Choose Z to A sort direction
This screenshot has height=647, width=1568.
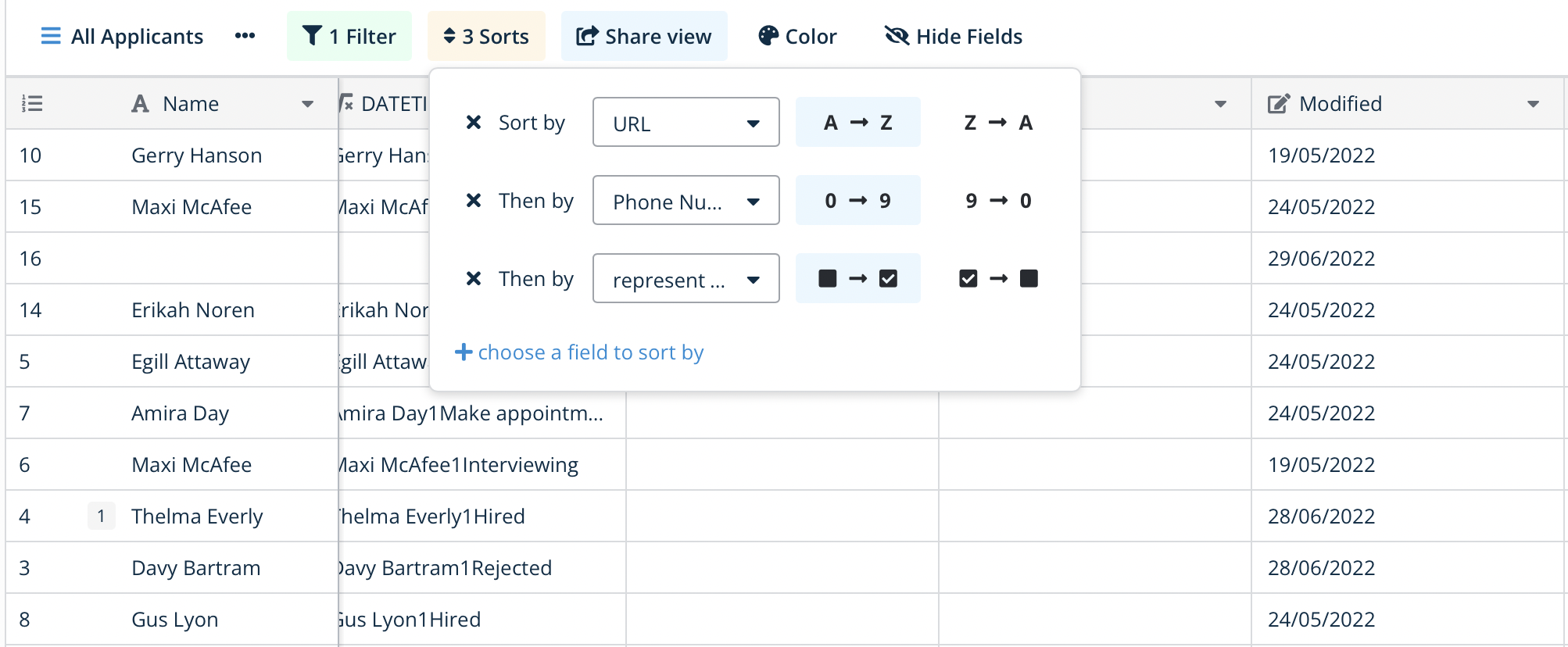tap(998, 123)
